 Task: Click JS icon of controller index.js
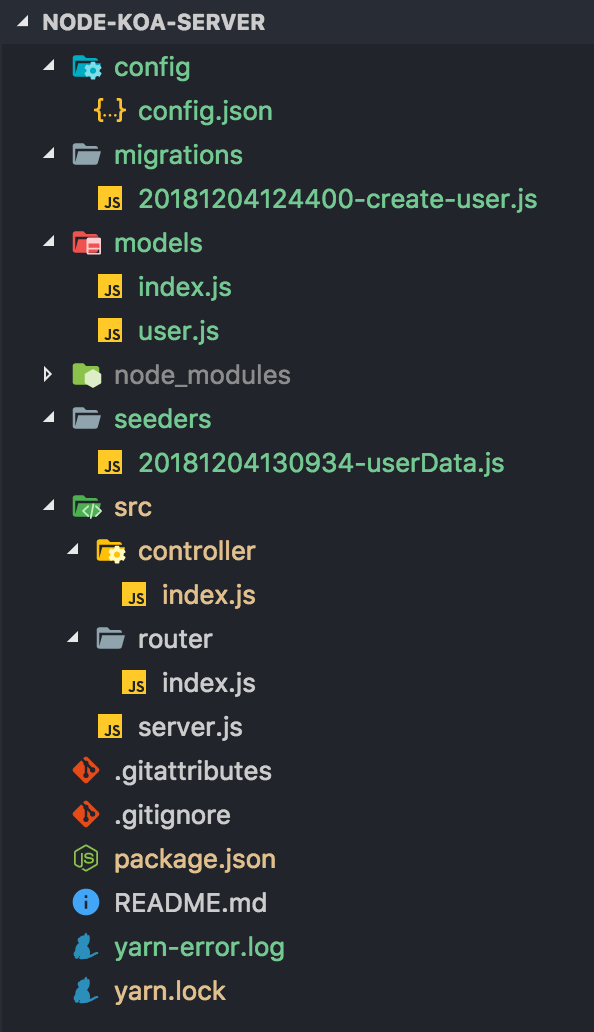(134, 595)
